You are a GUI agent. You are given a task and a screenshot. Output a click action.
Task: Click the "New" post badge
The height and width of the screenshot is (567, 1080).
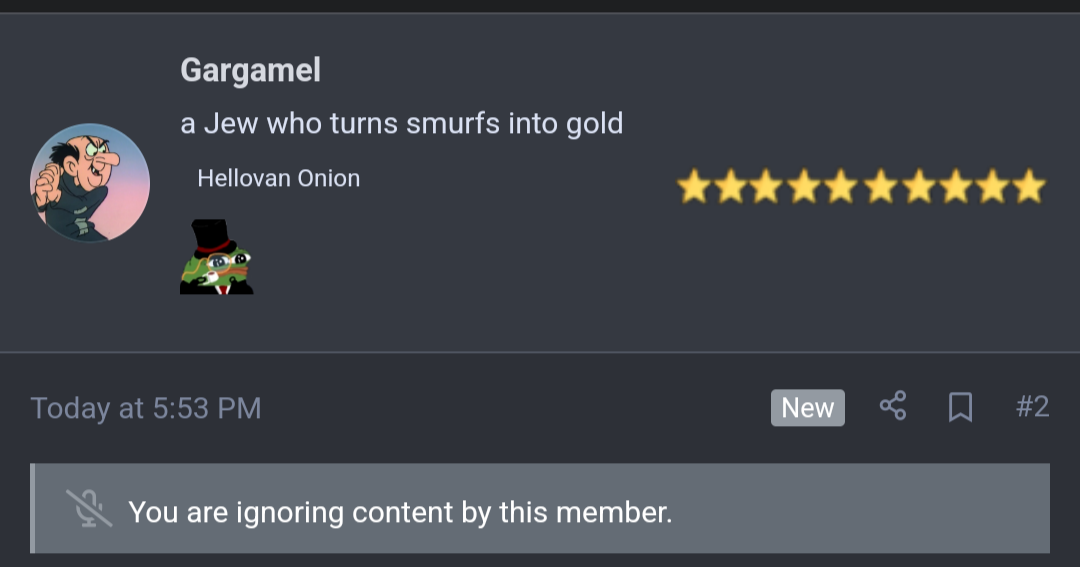tap(807, 408)
